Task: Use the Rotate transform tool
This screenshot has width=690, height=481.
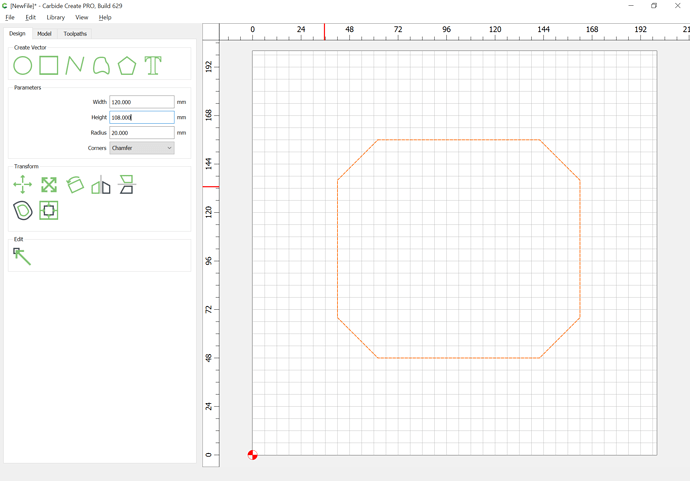Action: point(75,184)
